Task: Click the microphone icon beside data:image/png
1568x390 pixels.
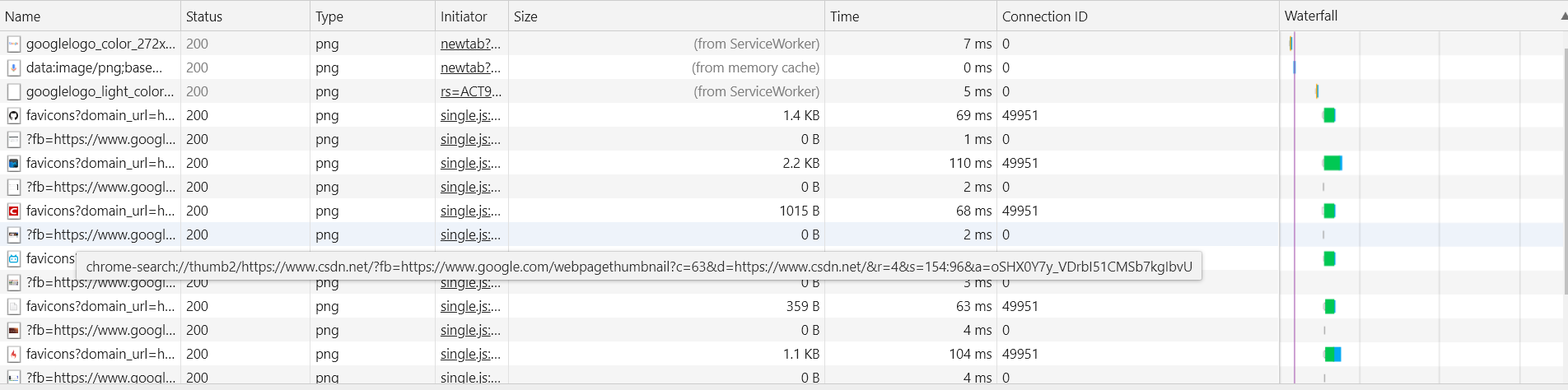Action: point(13,68)
